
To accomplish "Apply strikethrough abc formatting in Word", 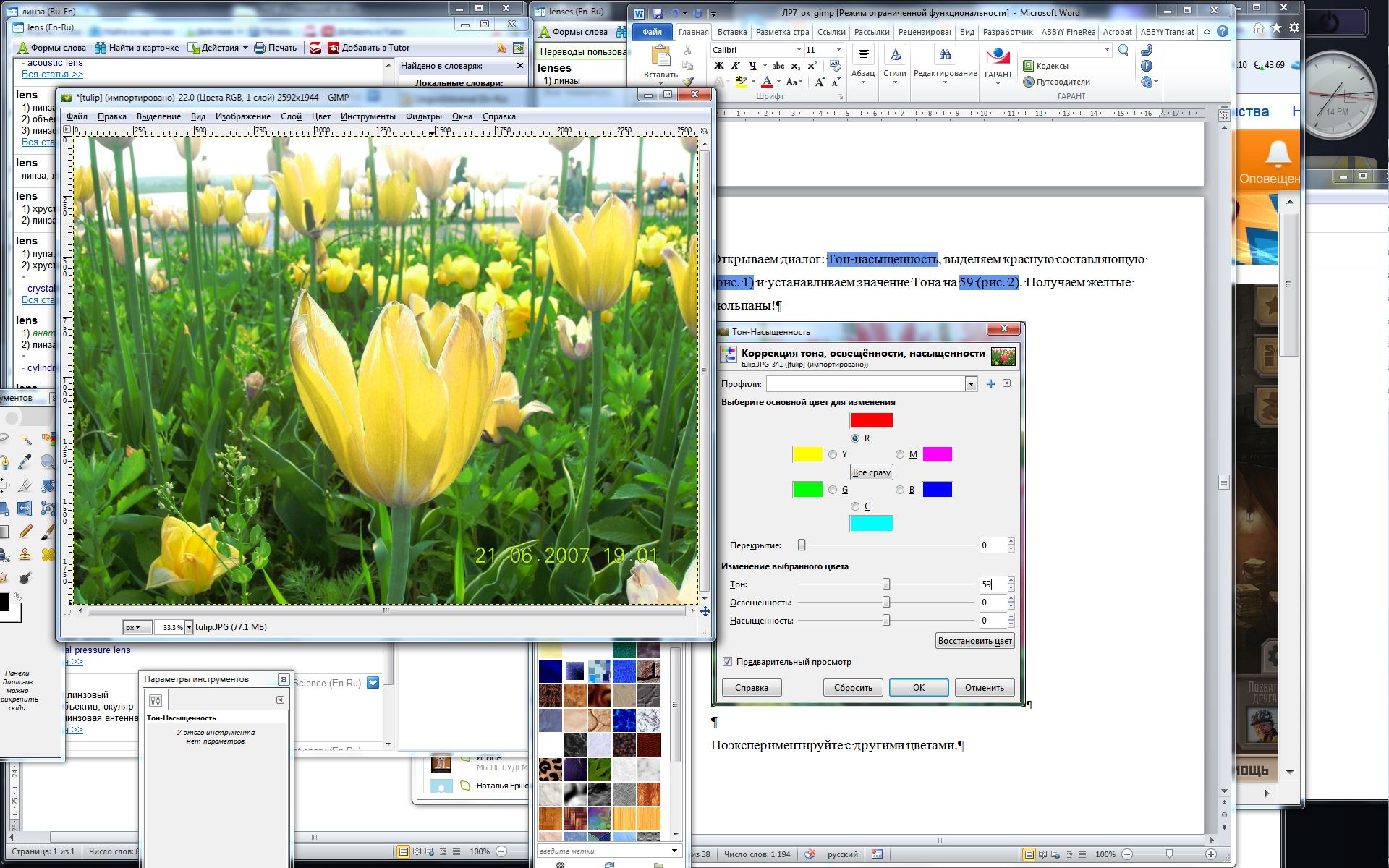I will pyautogui.click(x=778, y=66).
